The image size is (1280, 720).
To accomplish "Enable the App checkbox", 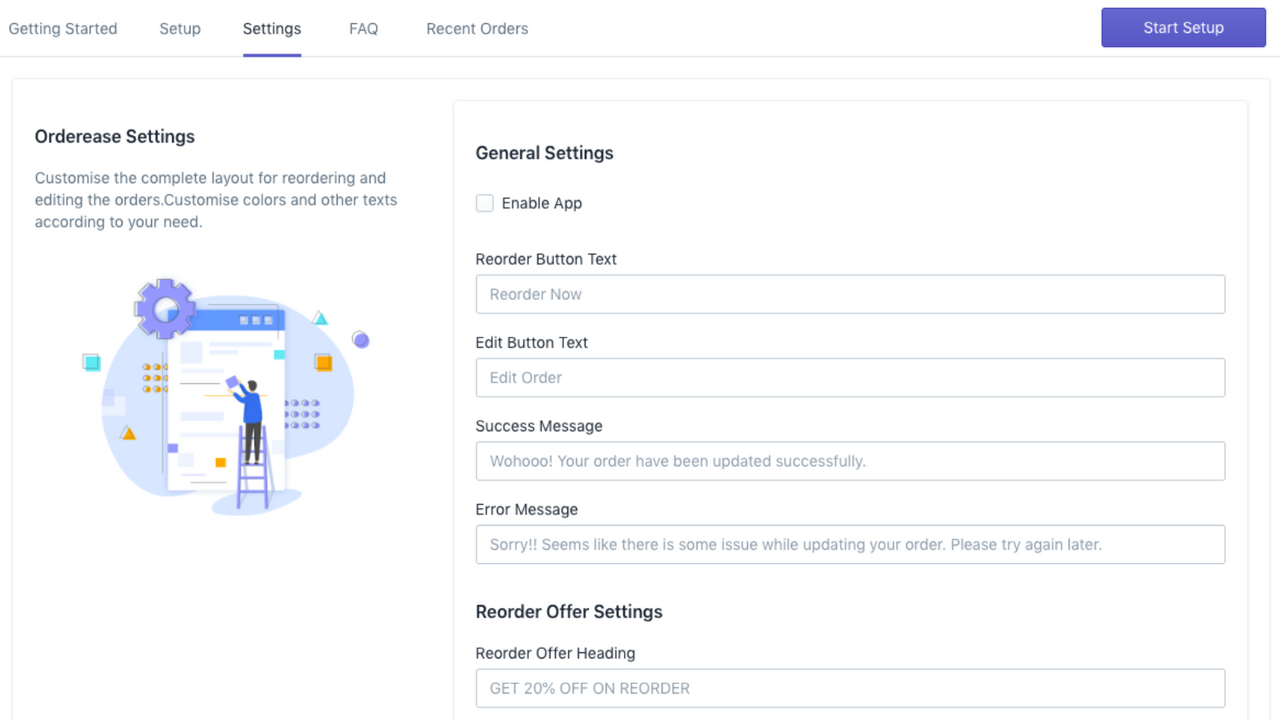I will [484, 203].
